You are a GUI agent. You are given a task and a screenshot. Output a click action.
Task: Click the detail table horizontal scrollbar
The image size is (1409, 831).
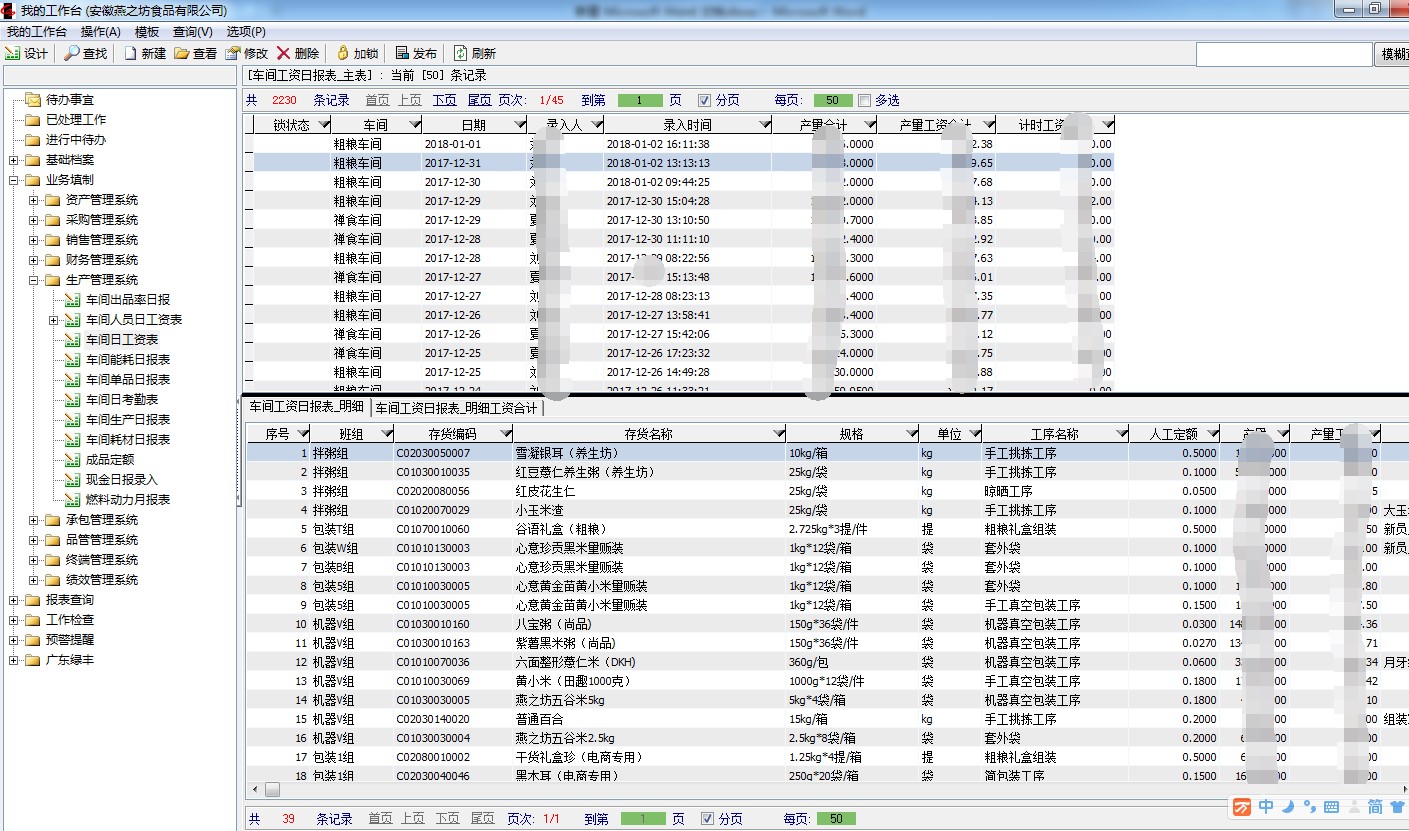pos(700,790)
